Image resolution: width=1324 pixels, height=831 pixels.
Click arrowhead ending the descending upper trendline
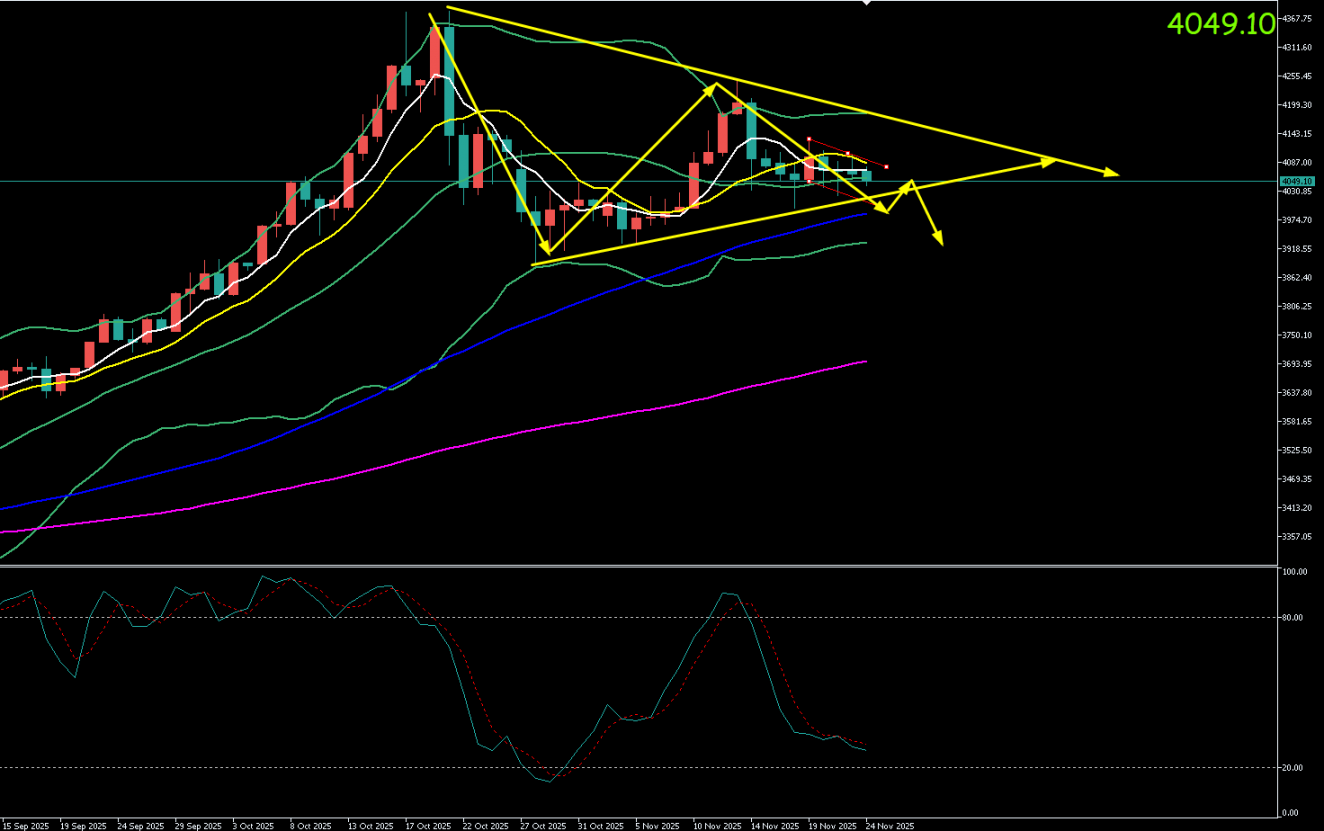pos(1112,173)
